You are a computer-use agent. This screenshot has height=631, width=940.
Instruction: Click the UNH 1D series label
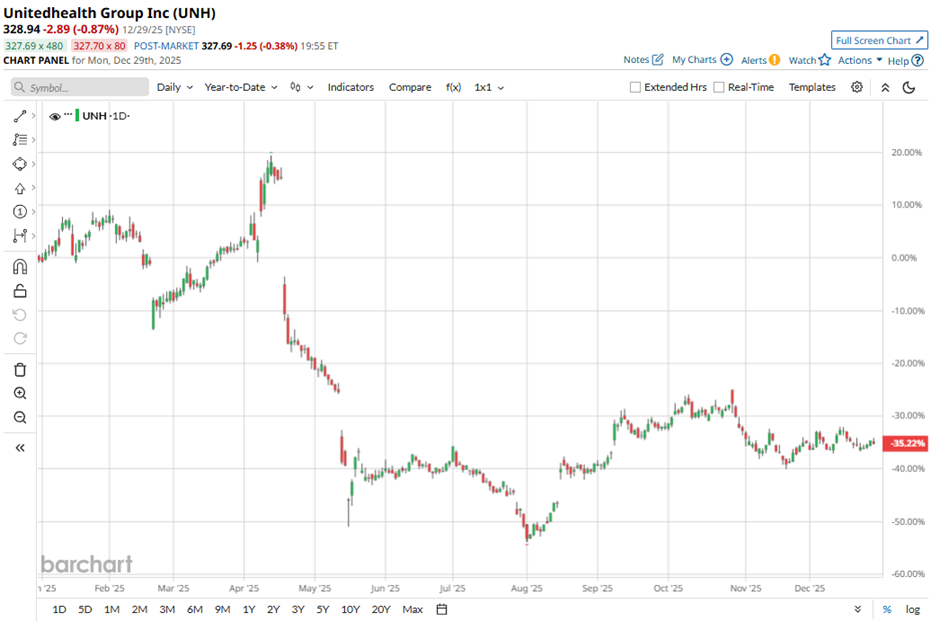[x=106, y=116]
